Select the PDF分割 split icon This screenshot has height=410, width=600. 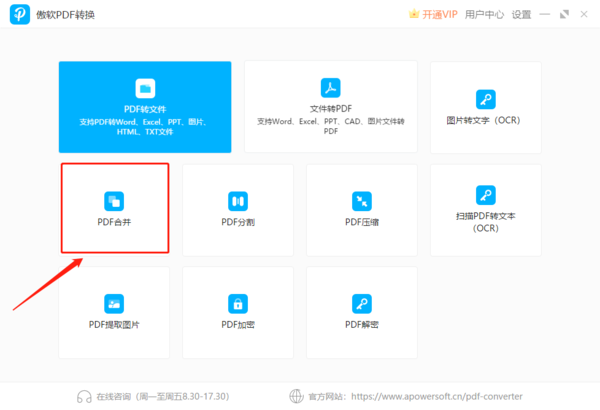(x=238, y=201)
